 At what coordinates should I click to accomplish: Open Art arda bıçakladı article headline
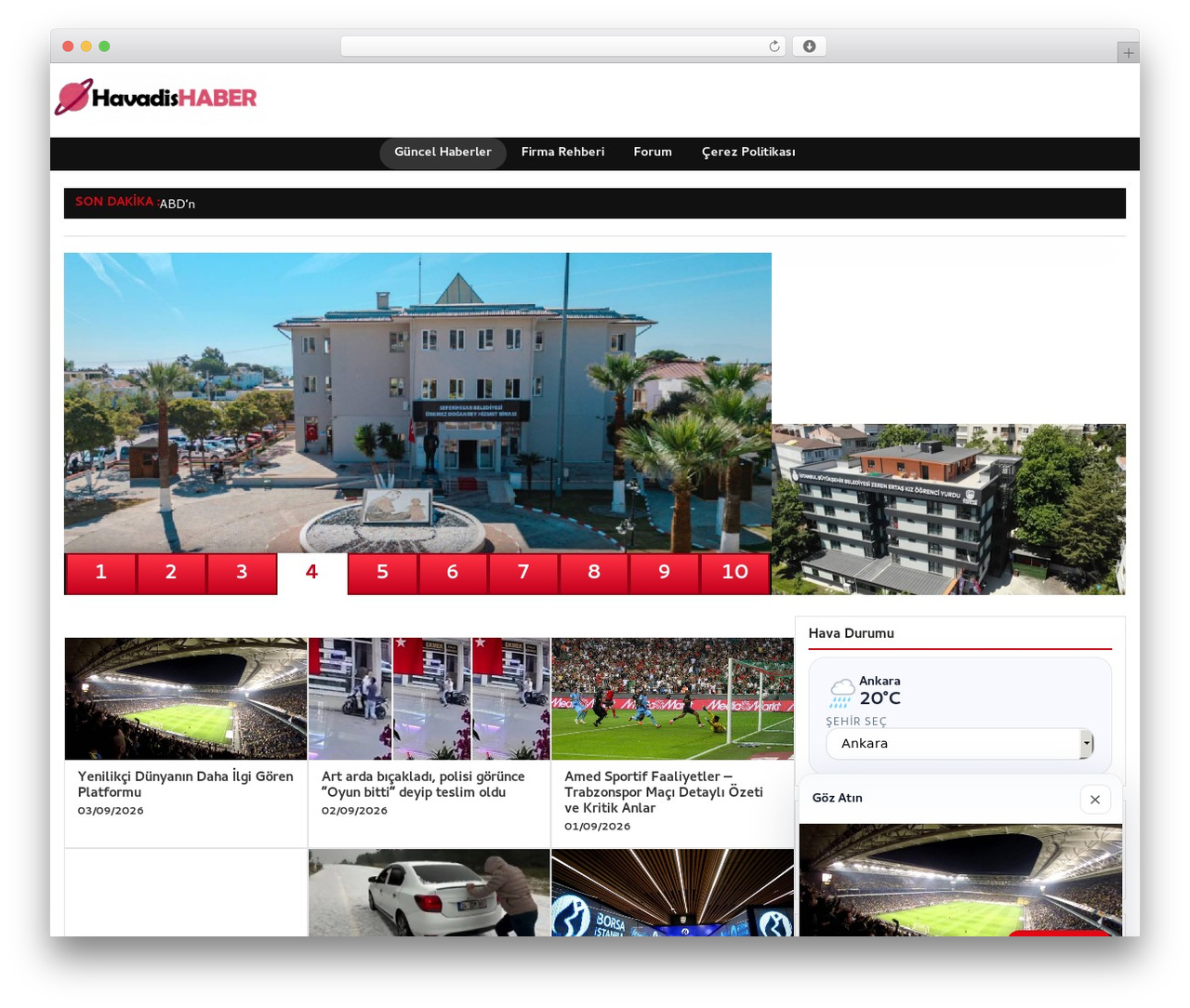(423, 785)
